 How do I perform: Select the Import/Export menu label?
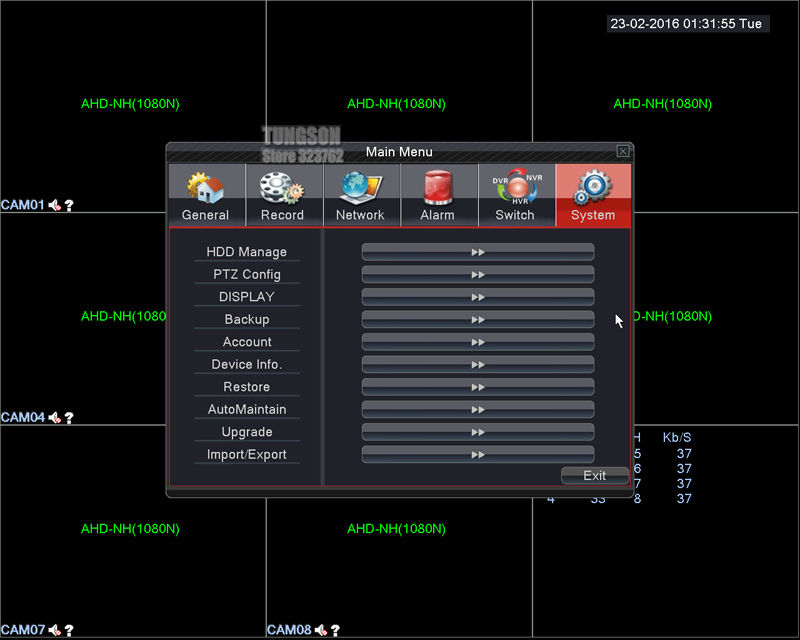(247, 454)
